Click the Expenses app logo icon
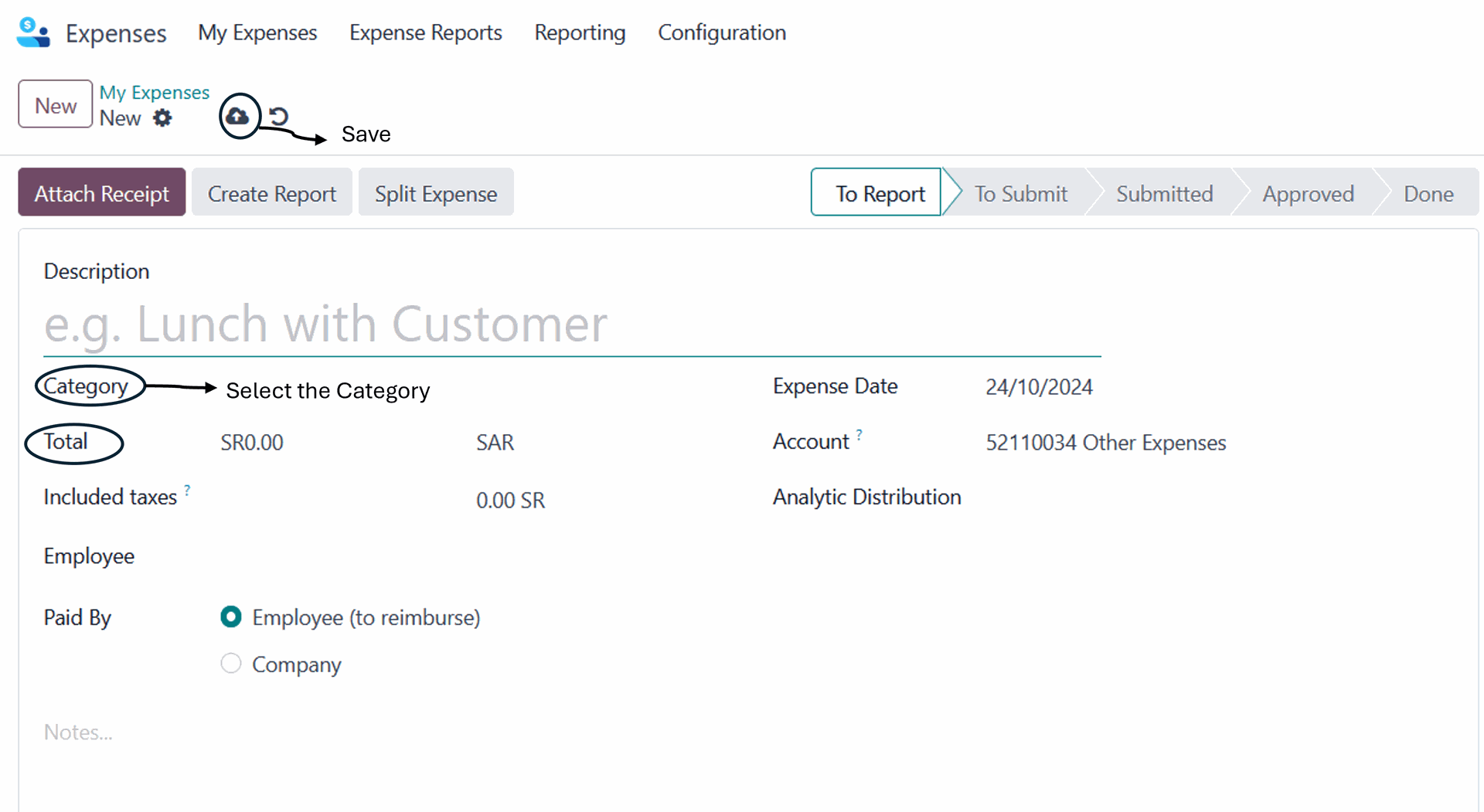This screenshot has width=1484, height=812. pos(33,32)
